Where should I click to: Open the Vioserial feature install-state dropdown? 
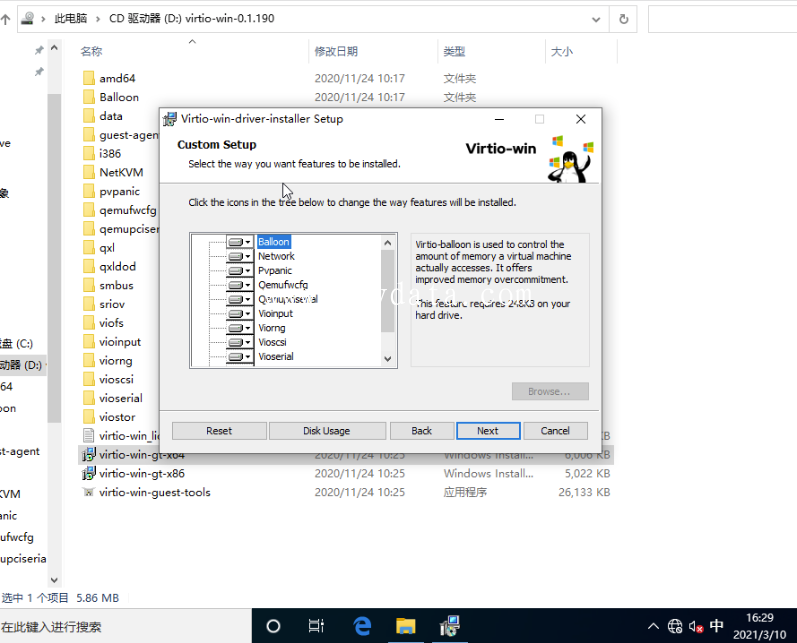pos(240,356)
